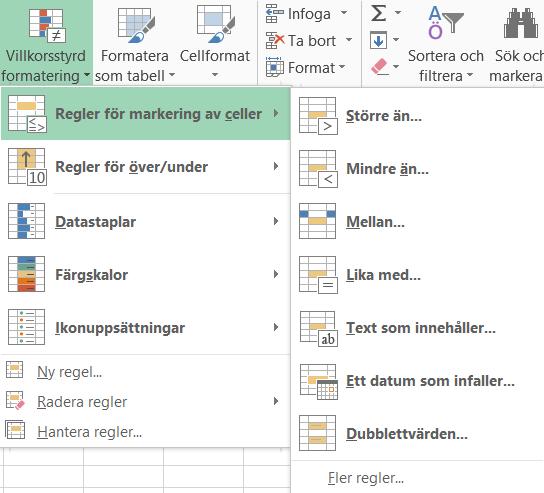
Task: Click the AutoSum sigma icon
Action: pos(379,14)
